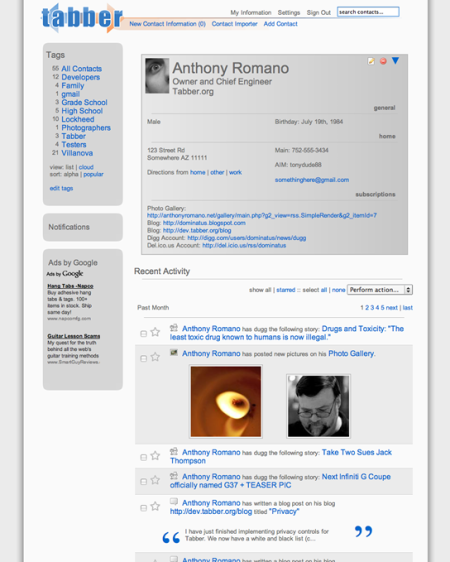
Task: Open the orange candle photo thumbnail
Action: (x=226, y=401)
